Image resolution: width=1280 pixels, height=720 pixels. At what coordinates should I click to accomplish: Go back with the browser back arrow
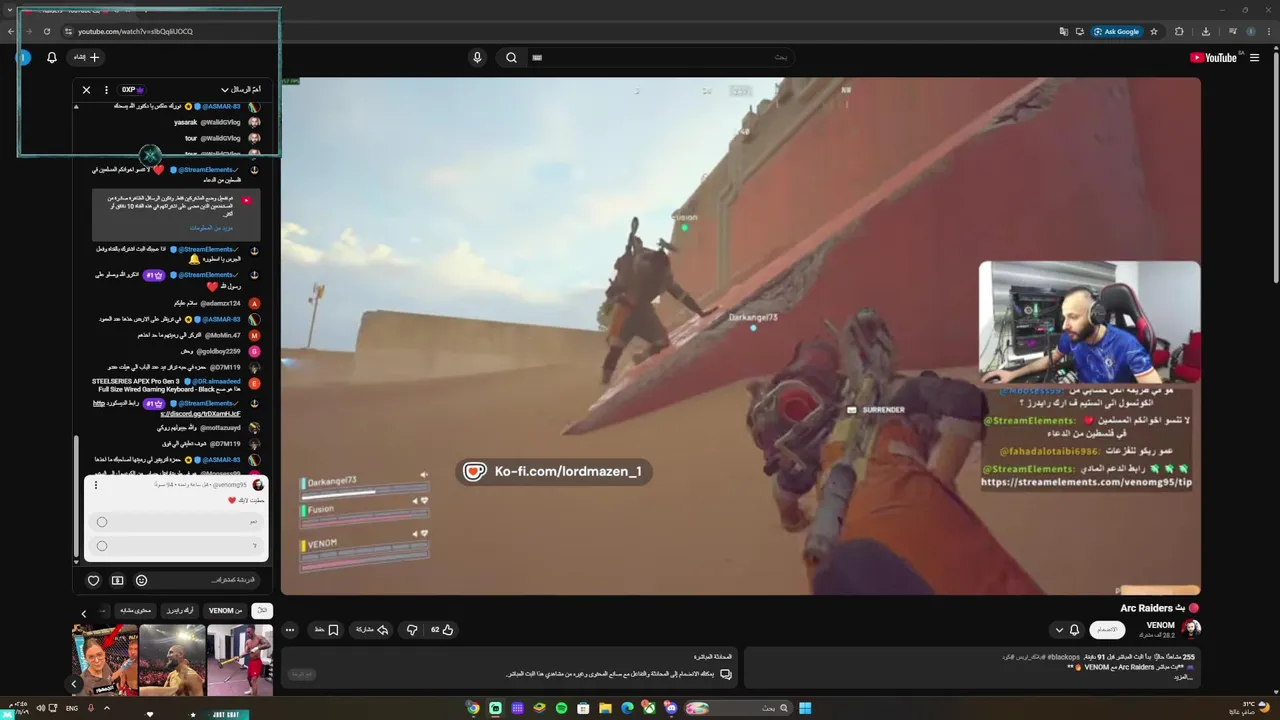coord(11,31)
